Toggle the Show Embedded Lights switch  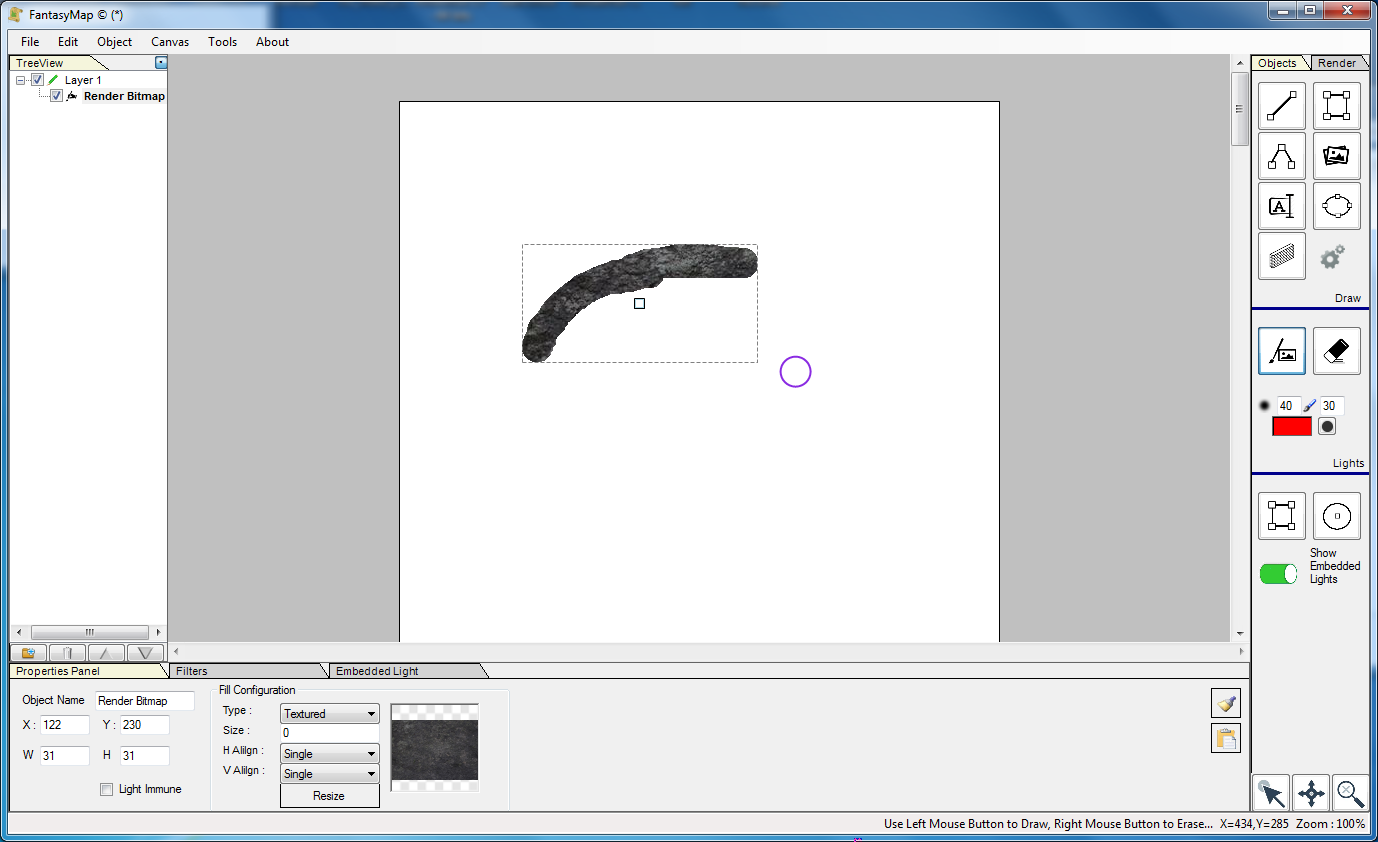click(x=1278, y=574)
